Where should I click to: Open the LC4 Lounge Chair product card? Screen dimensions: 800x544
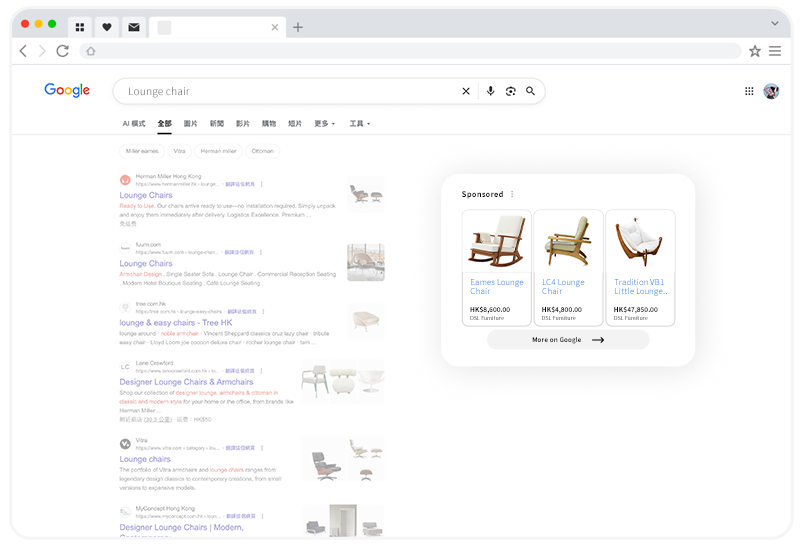[568, 267]
